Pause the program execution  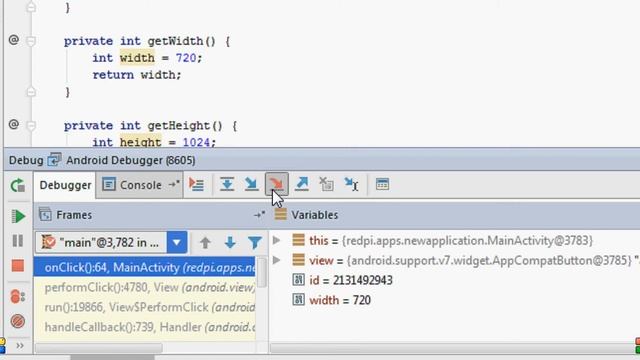(18, 241)
